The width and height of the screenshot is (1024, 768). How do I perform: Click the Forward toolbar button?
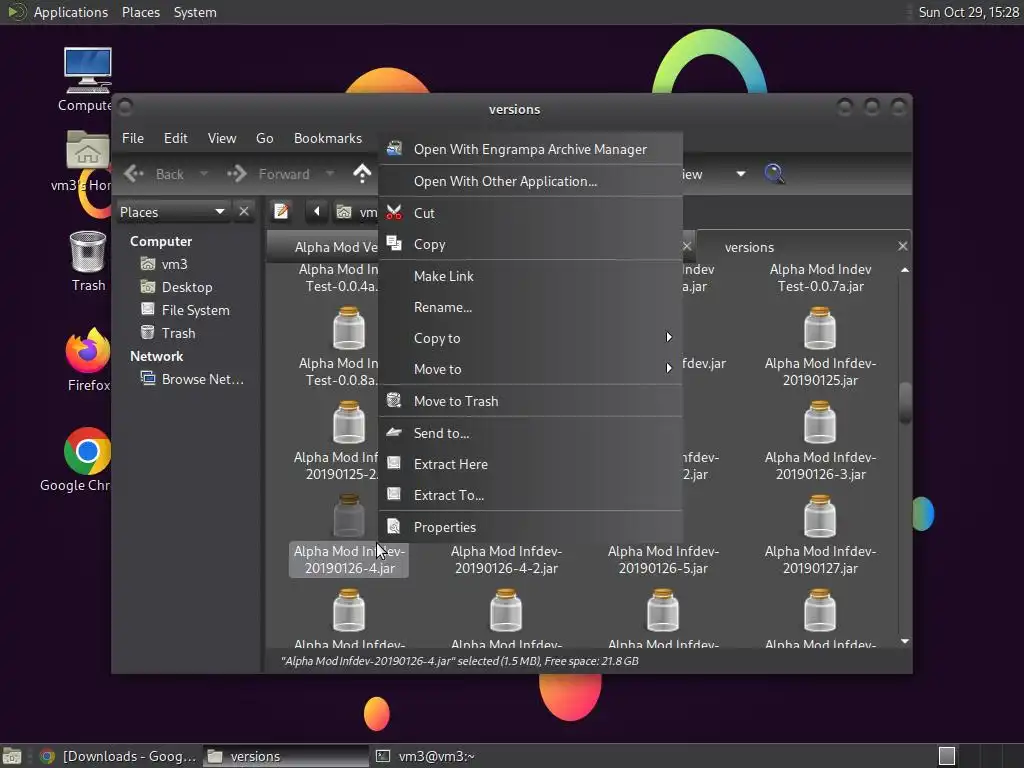point(268,174)
